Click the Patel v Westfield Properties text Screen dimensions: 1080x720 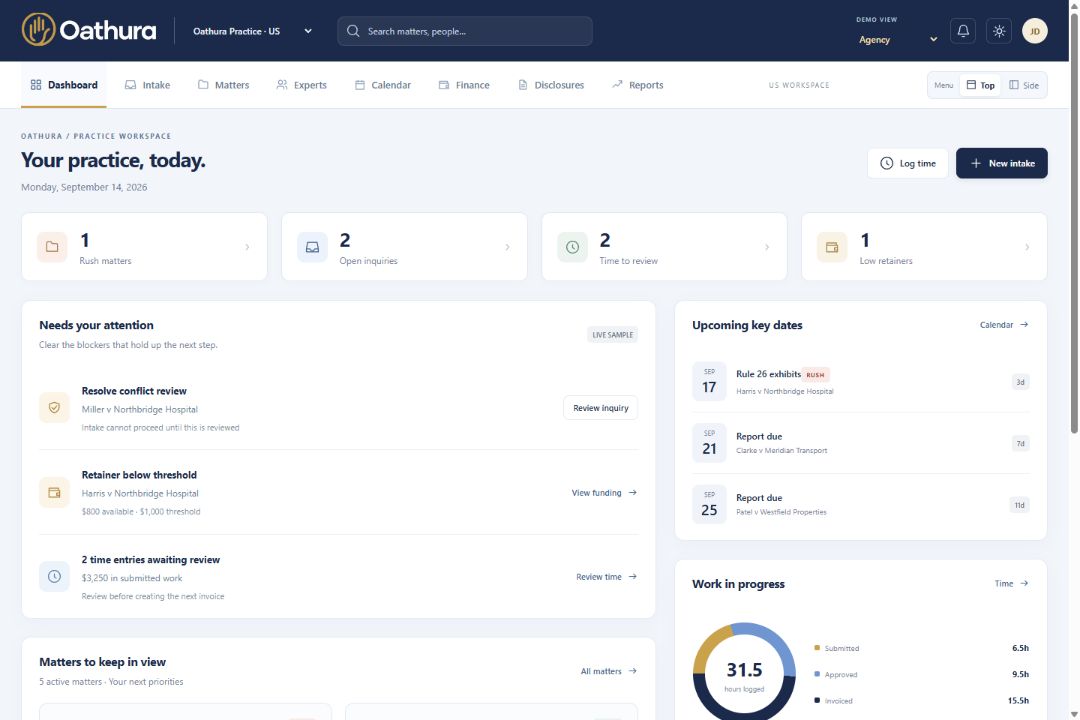pyautogui.click(x=781, y=512)
